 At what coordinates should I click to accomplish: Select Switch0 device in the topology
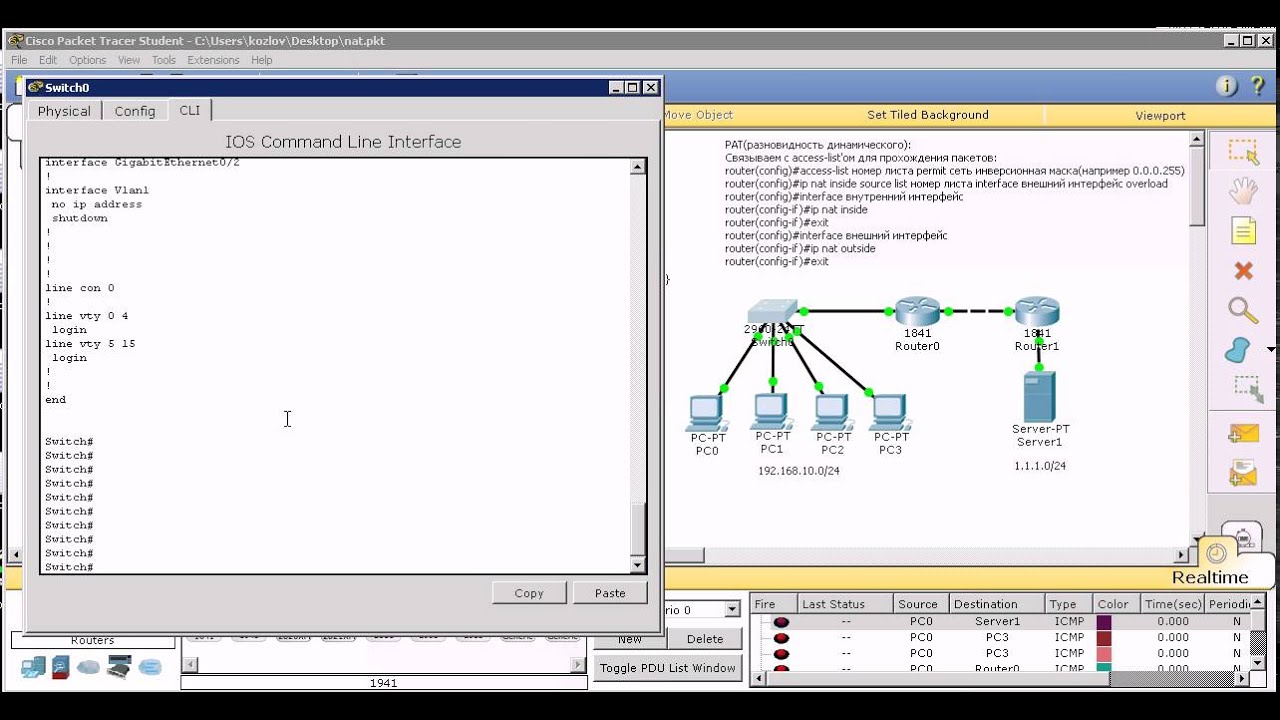point(772,313)
